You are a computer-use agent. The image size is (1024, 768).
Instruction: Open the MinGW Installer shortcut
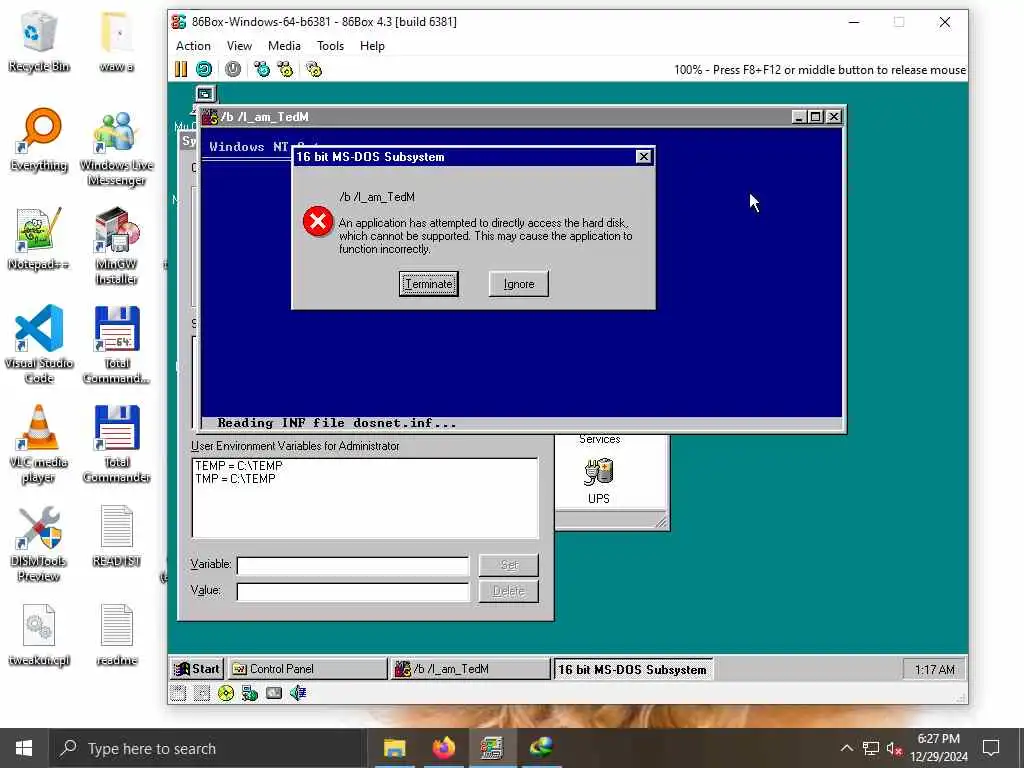pos(116,247)
